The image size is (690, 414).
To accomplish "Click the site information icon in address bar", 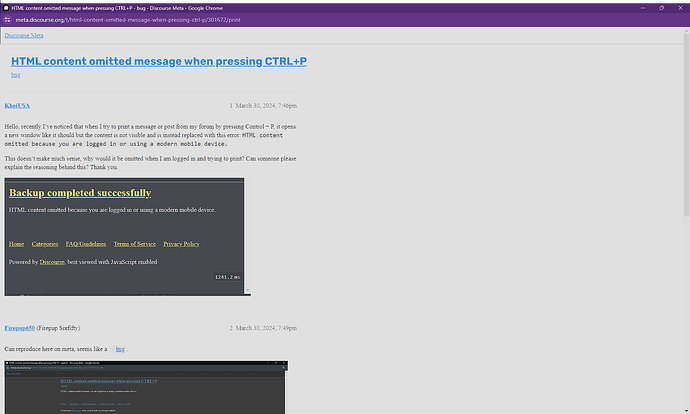I will pos(7,20).
